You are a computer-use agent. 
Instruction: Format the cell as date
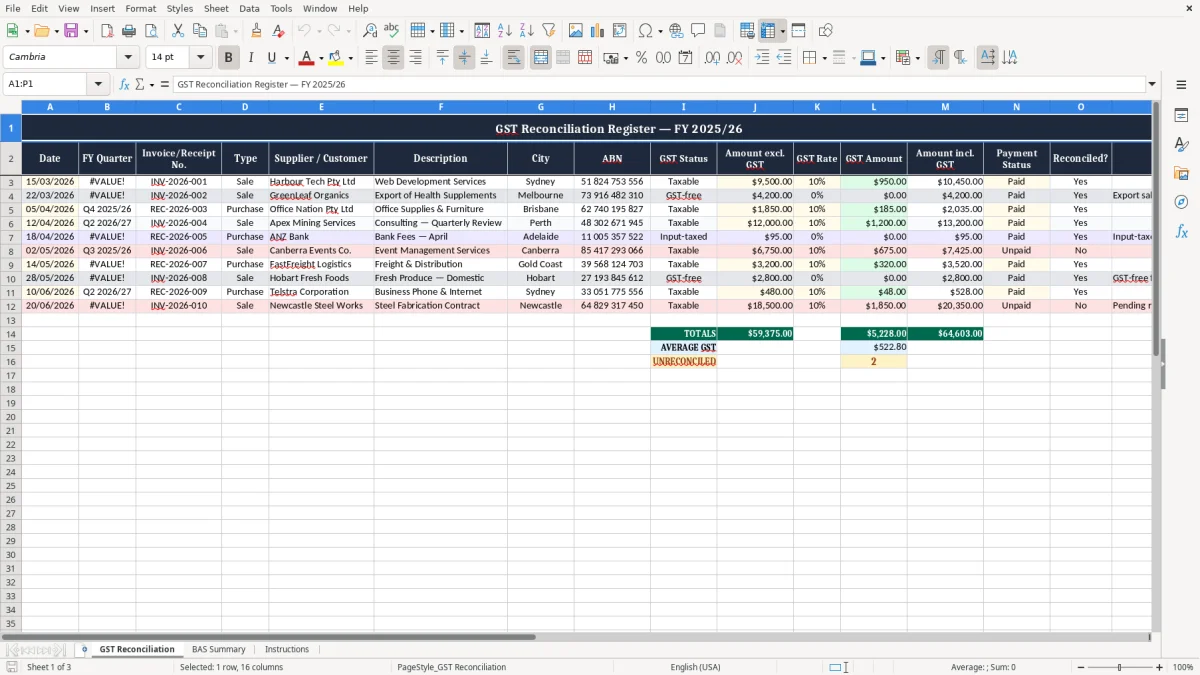point(685,58)
